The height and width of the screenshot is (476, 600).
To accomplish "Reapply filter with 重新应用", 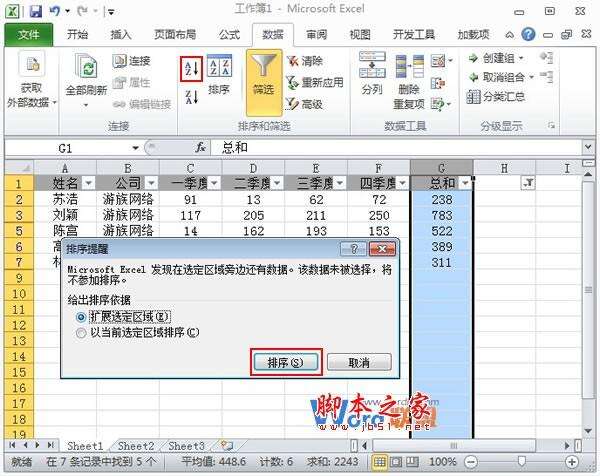I will [x=315, y=82].
